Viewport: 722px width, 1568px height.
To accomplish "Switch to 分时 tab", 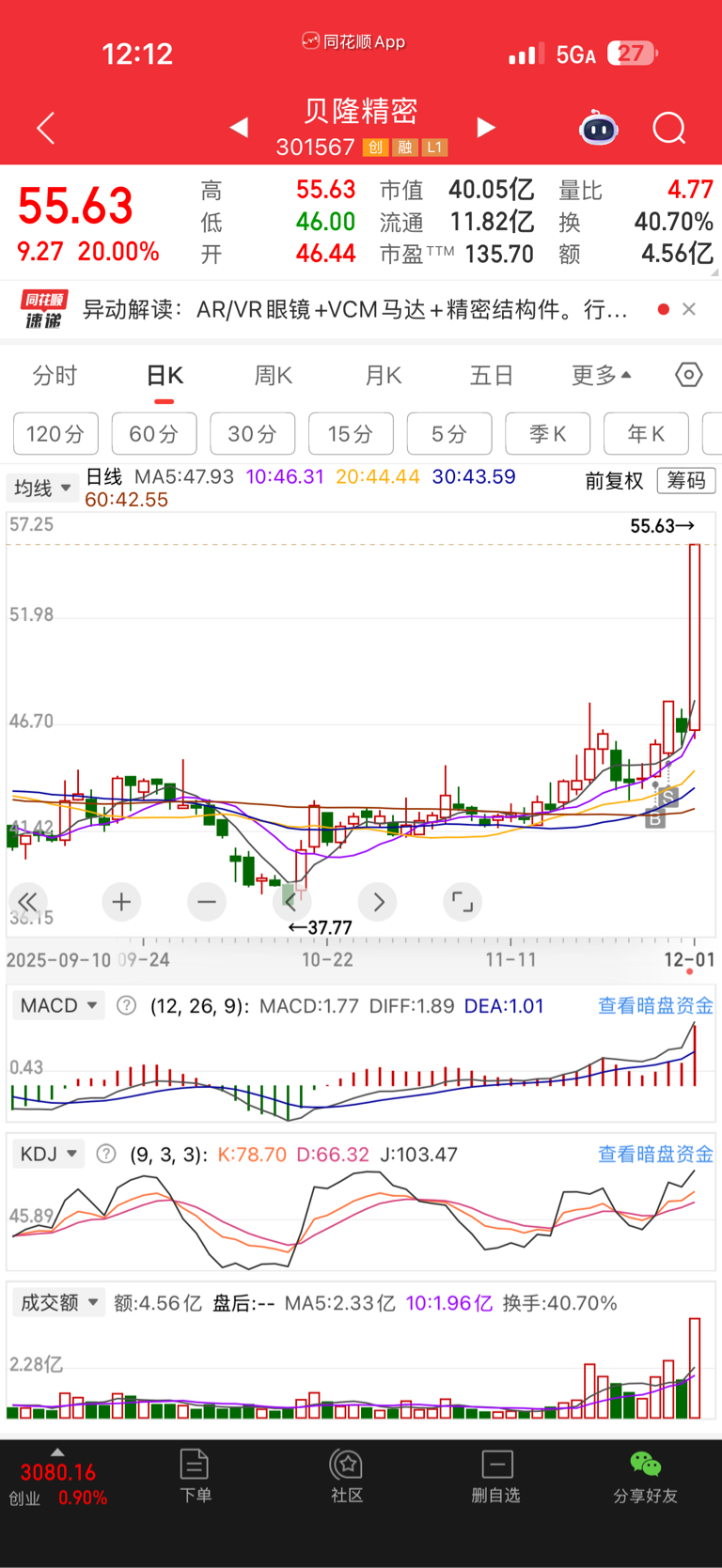I will click(x=55, y=376).
